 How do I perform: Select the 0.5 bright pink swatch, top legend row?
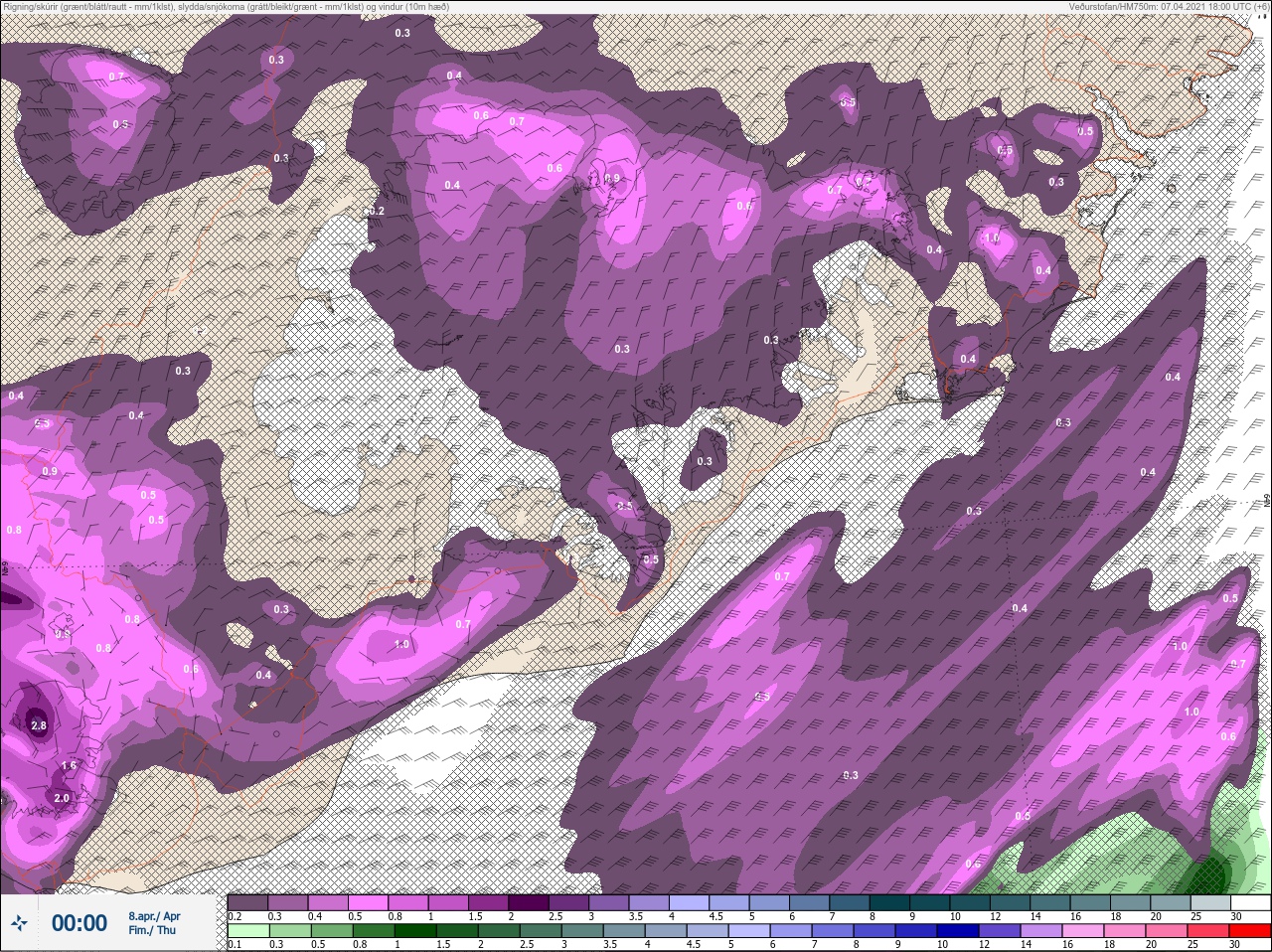tap(370, 902)
